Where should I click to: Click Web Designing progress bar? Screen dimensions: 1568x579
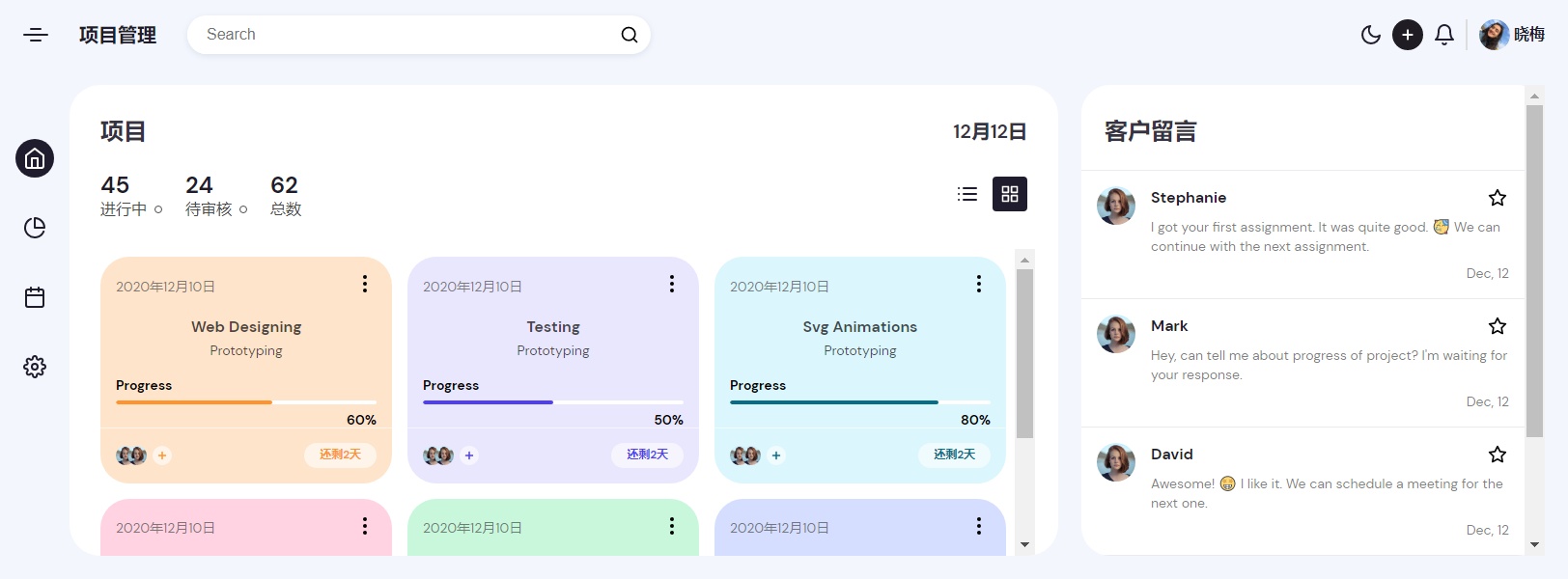(246, 402)
